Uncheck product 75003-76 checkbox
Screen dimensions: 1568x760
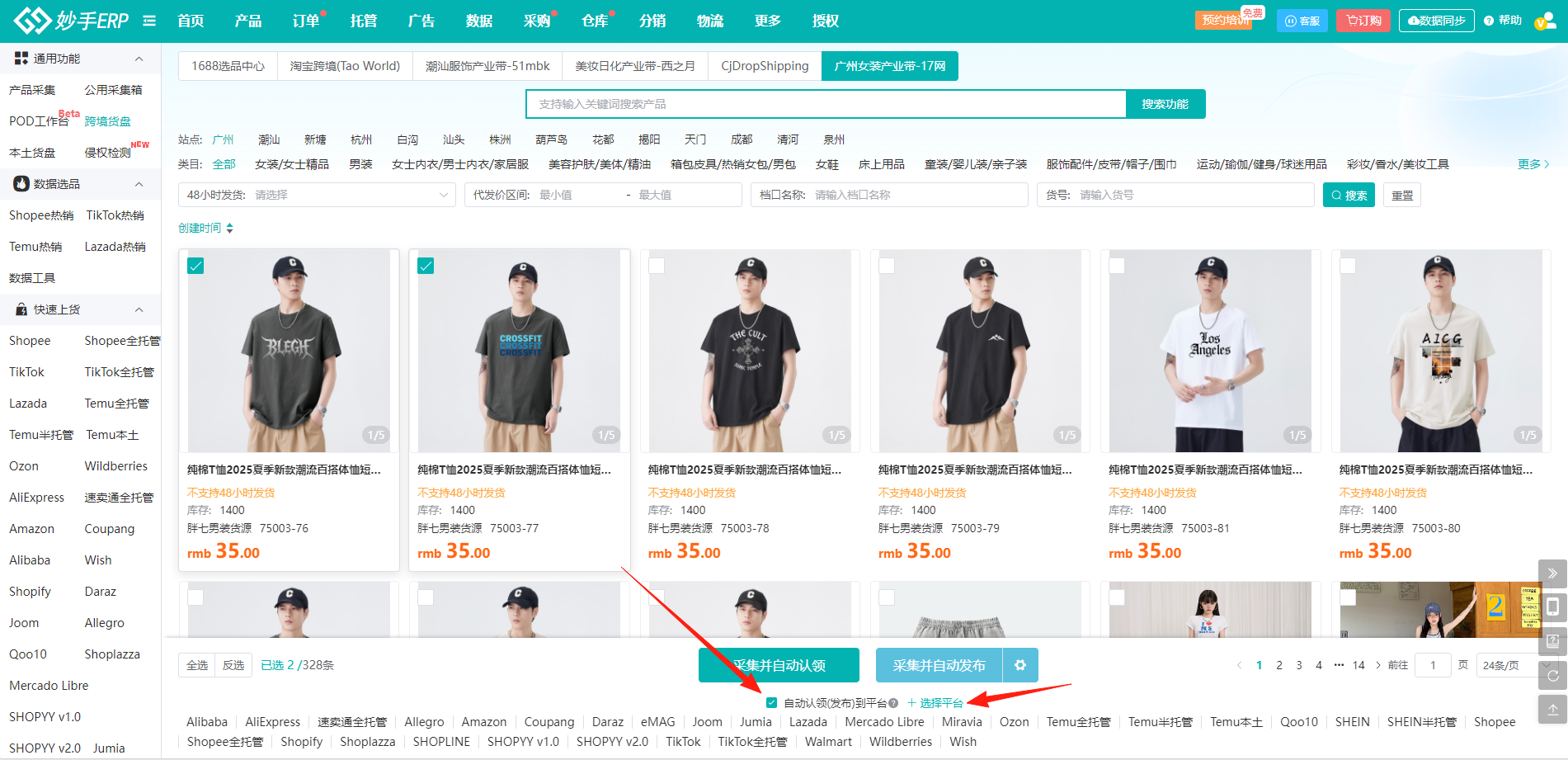coord(195,266)
